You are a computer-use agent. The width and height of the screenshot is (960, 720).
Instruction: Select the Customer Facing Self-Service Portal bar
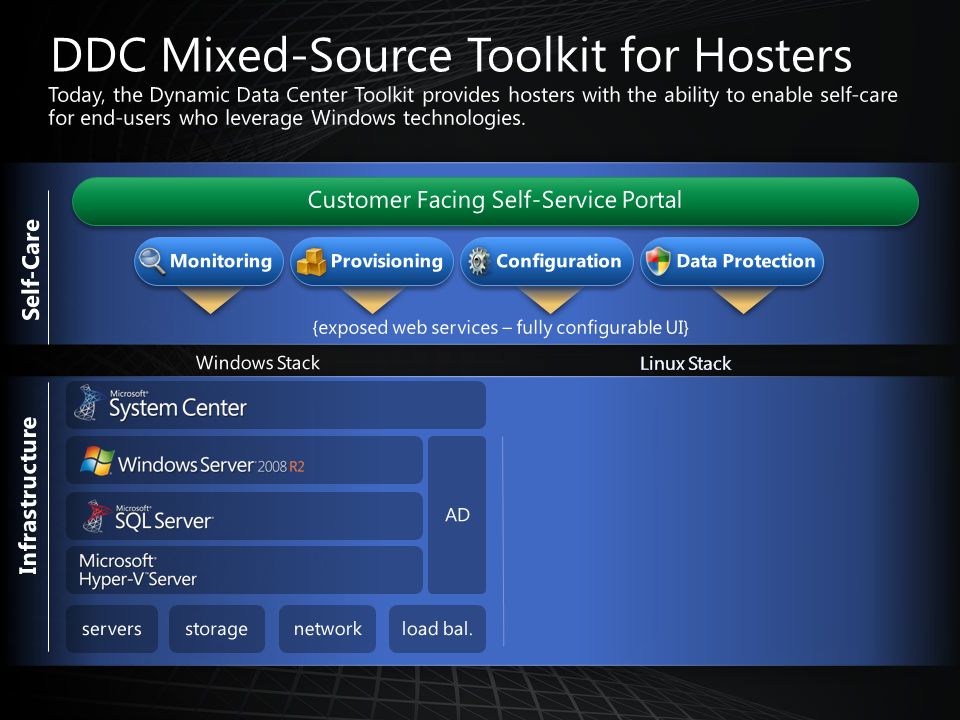coord(495,201)
